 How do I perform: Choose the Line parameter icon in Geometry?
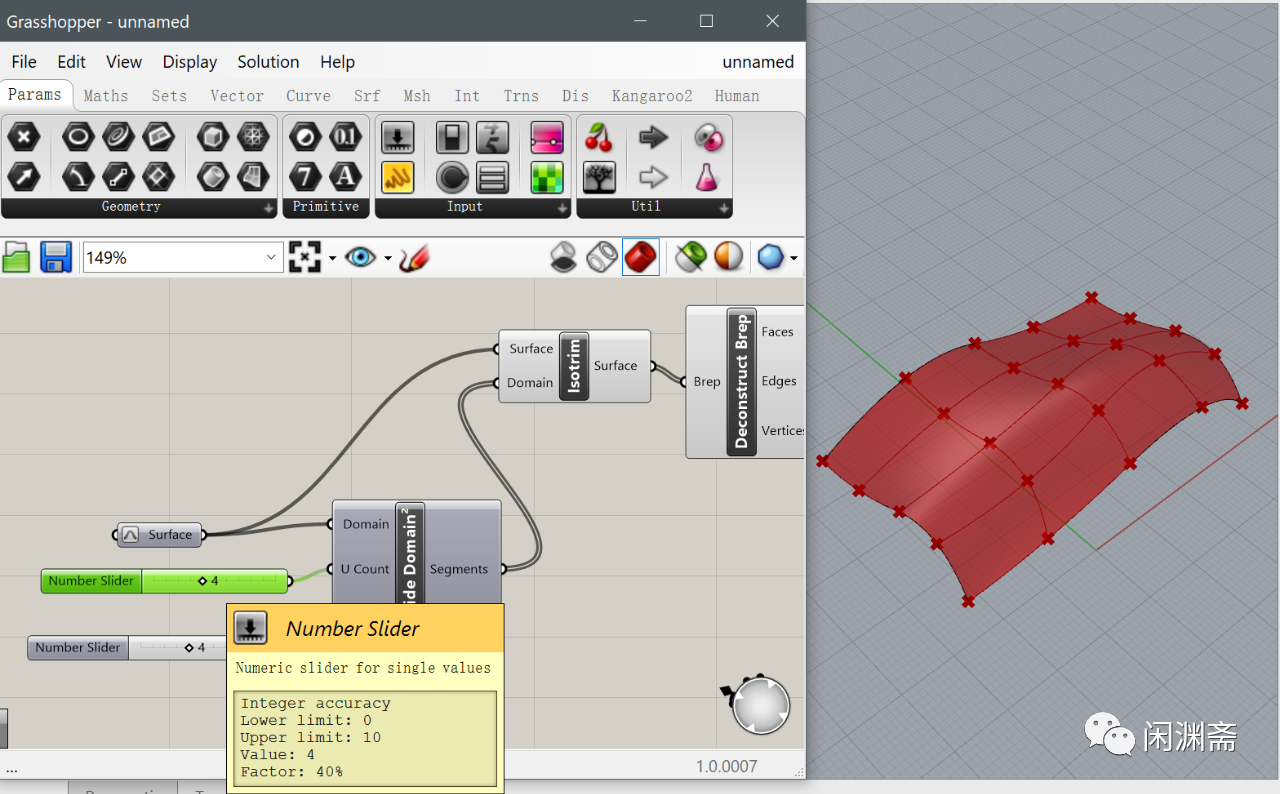tap(118, 177)
